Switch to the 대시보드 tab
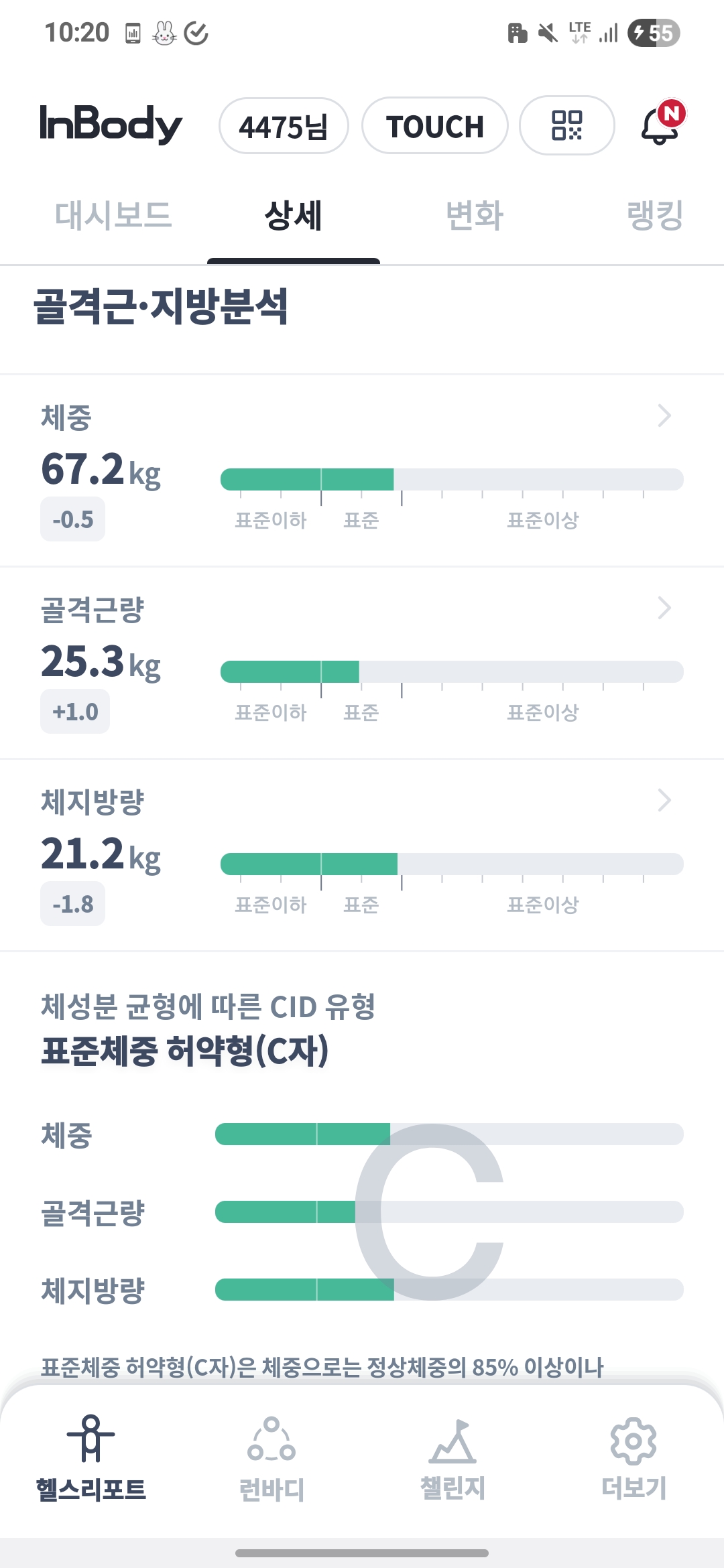This screenshot has width=724, height=1568. coord(113,215)
